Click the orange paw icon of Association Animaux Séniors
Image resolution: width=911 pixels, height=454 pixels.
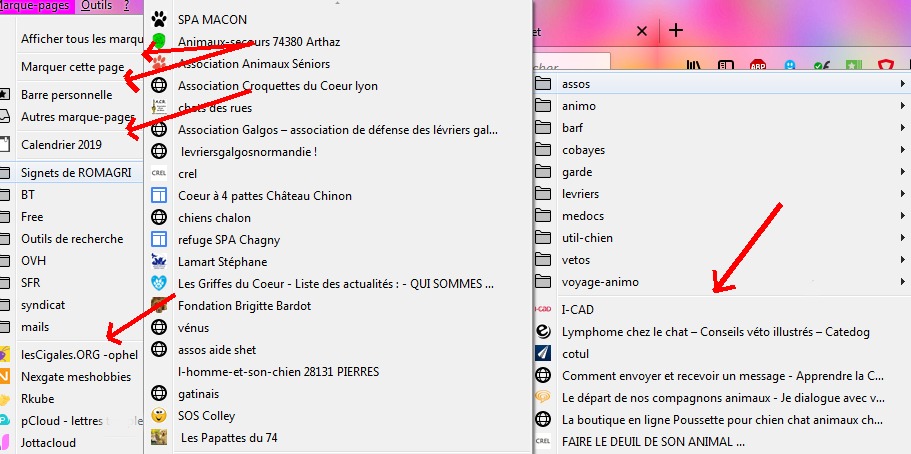[x=159, y=63]
